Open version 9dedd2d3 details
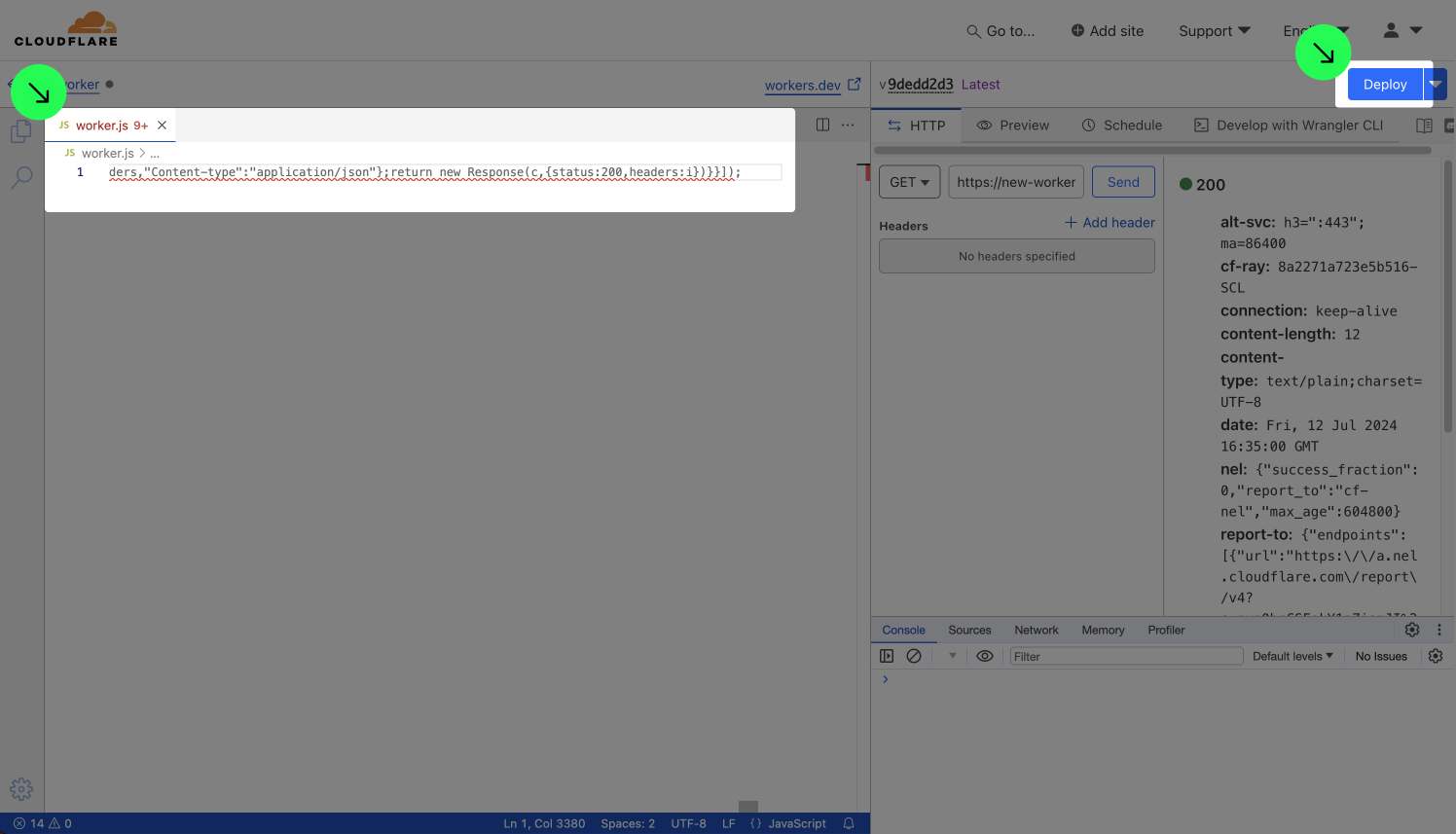 tap(921, 85)
